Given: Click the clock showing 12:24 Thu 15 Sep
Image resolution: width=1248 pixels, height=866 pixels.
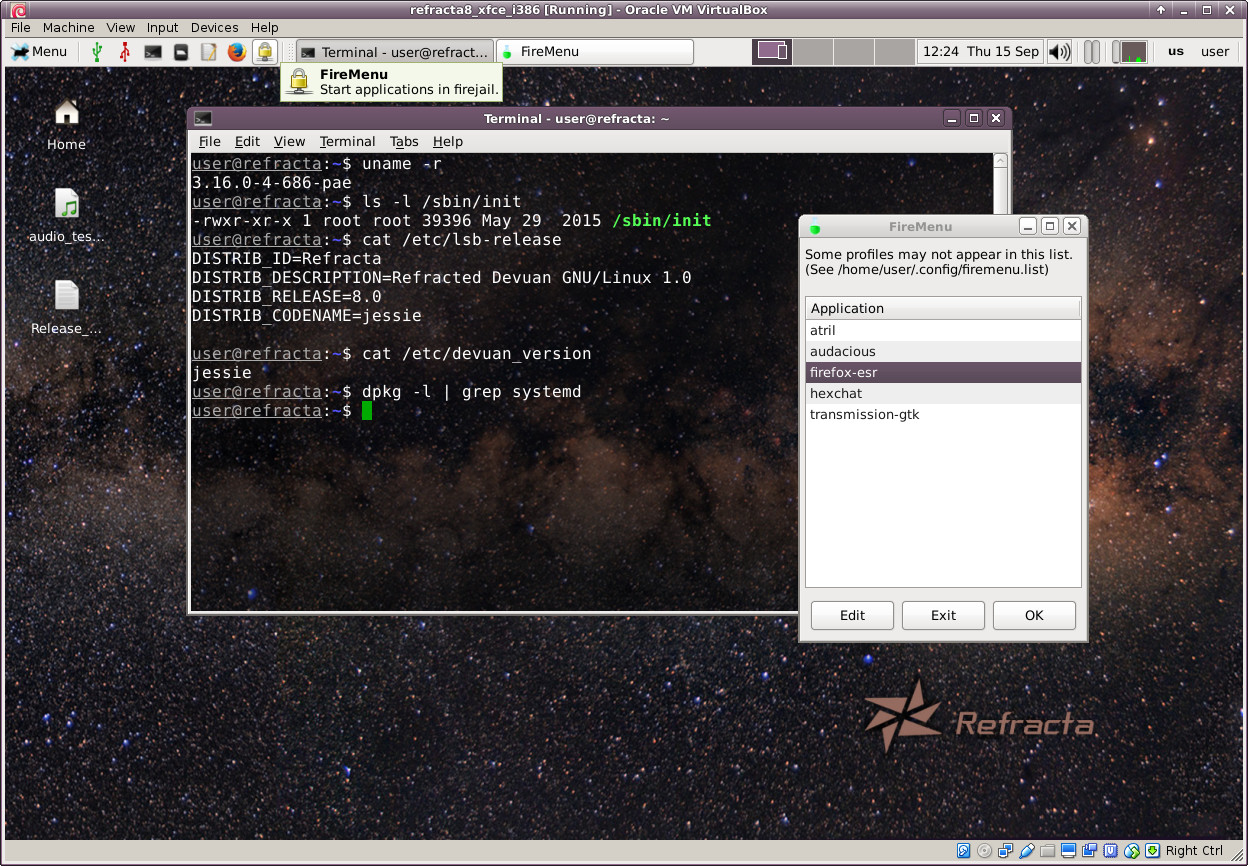Looking at the screenshot, I should 980,52.
